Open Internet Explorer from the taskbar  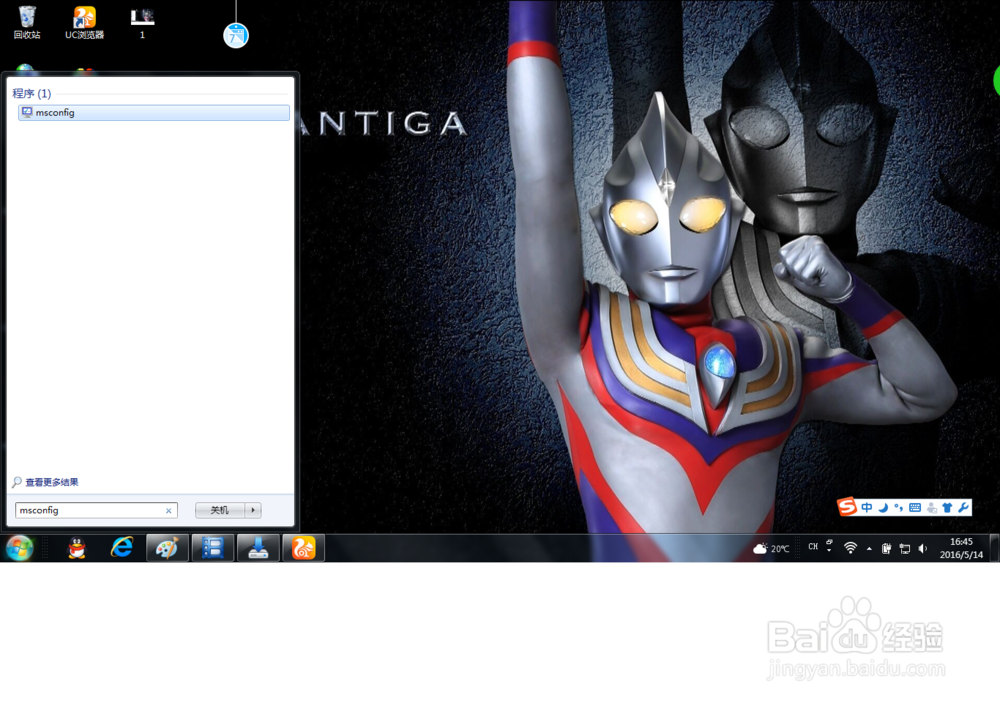pos(122,548)
